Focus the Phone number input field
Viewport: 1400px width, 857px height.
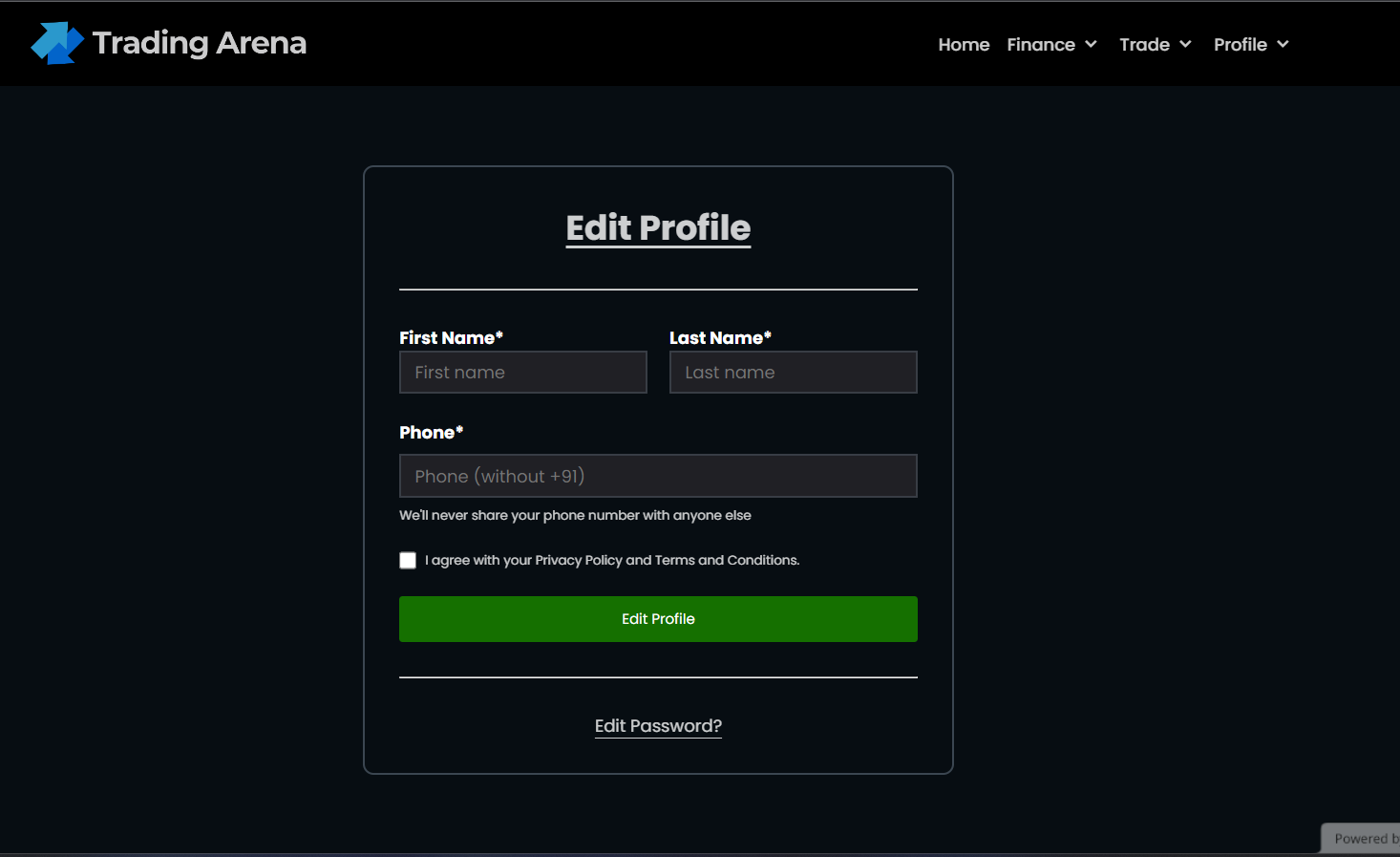tap(658, 476)
